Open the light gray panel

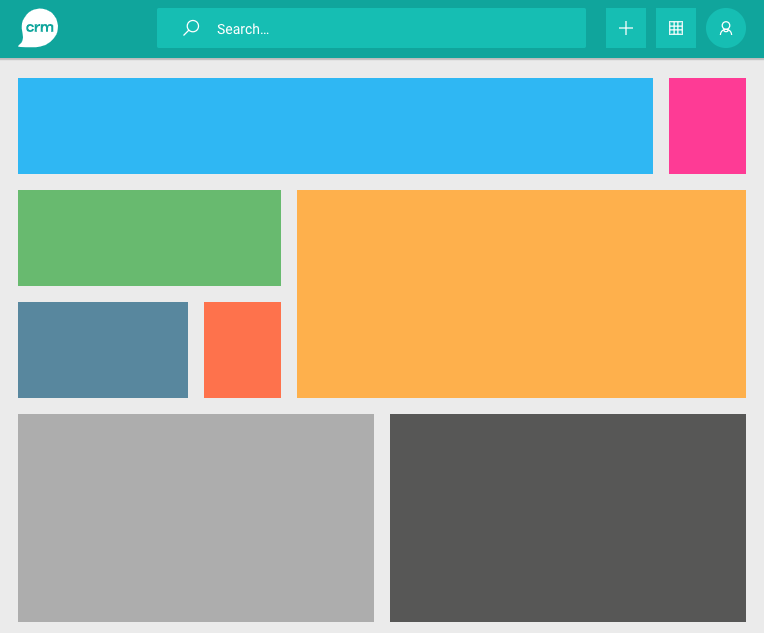point(196,518)
